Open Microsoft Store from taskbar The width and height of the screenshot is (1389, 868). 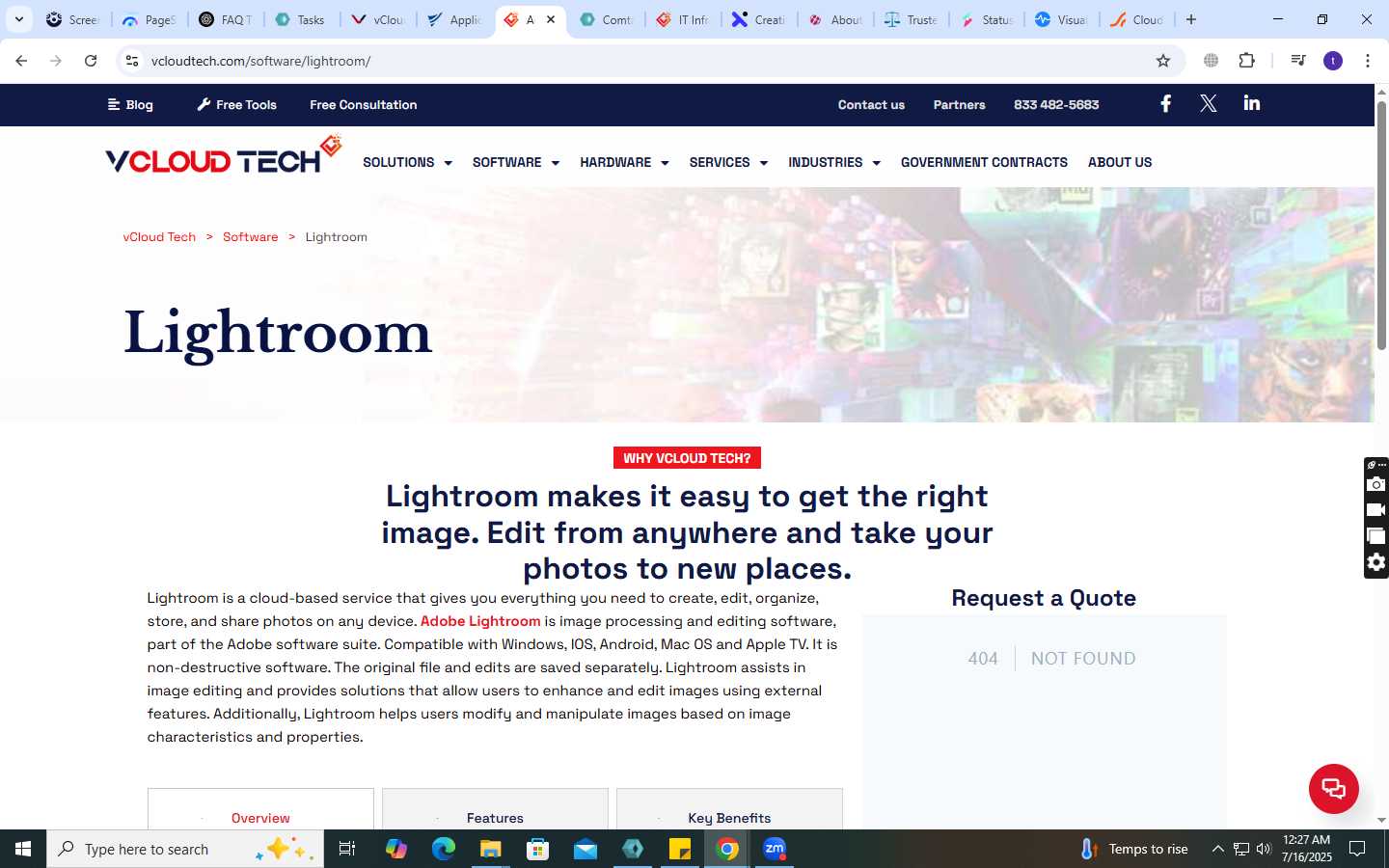537,849
